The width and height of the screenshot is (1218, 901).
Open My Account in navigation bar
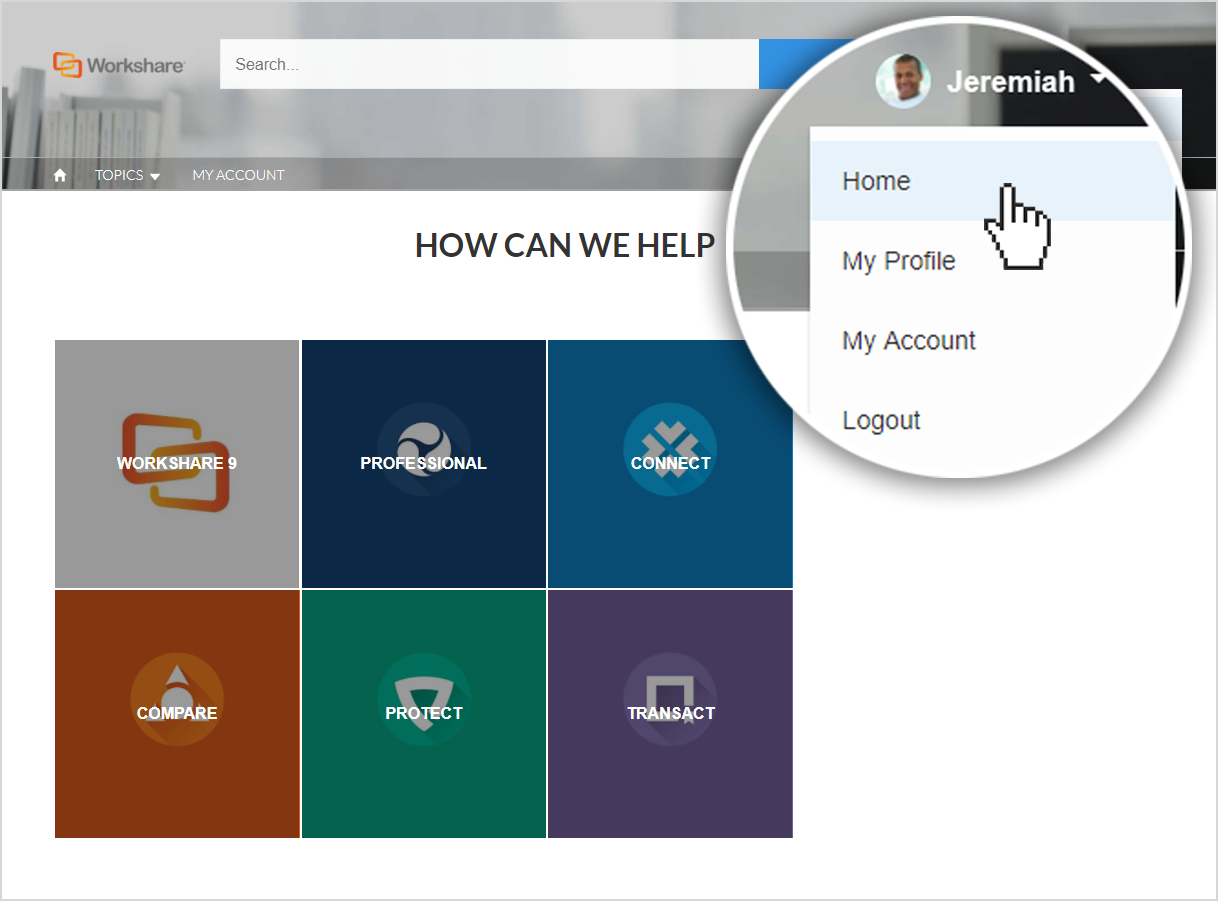tap(238, 175)
